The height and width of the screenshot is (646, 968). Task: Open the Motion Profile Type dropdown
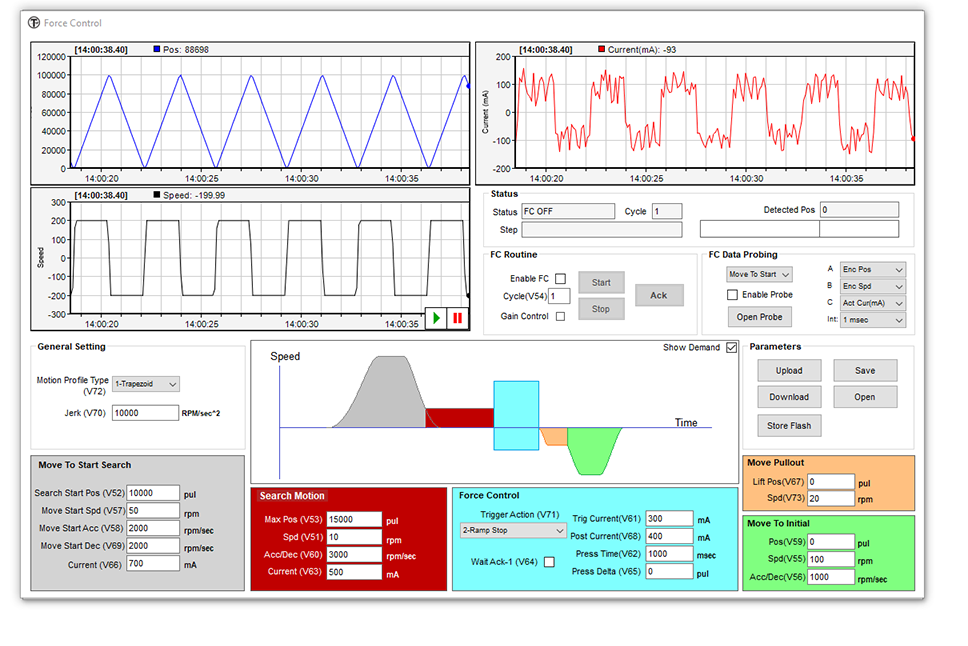tap(145, 384)
